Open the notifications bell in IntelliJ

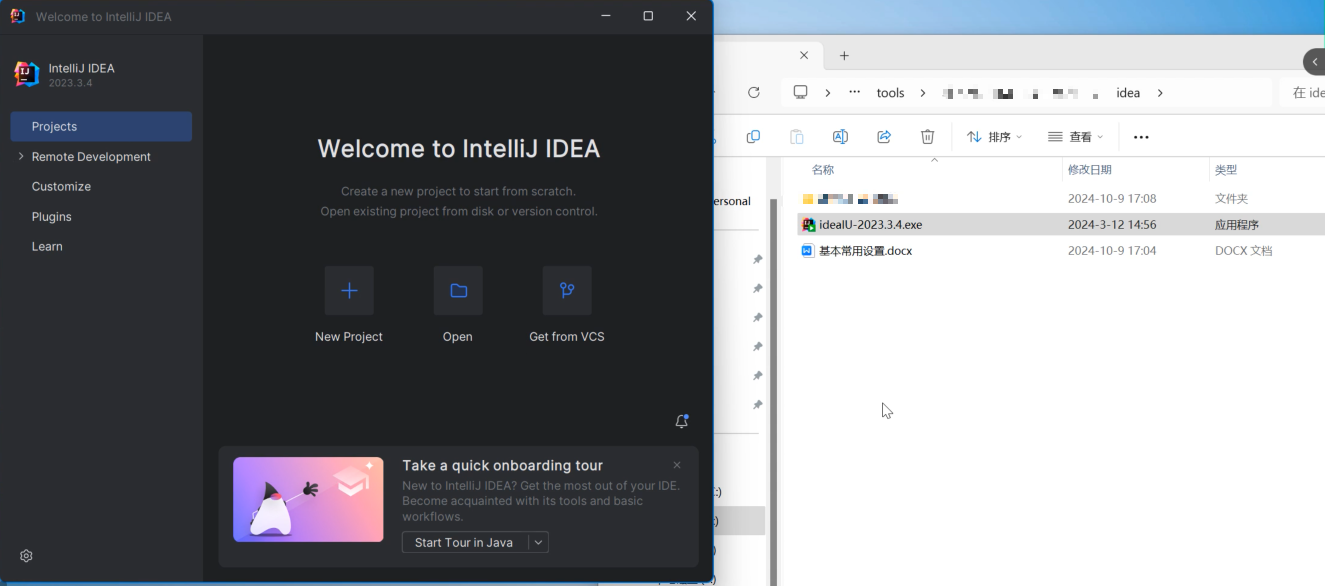coord(682,421)
